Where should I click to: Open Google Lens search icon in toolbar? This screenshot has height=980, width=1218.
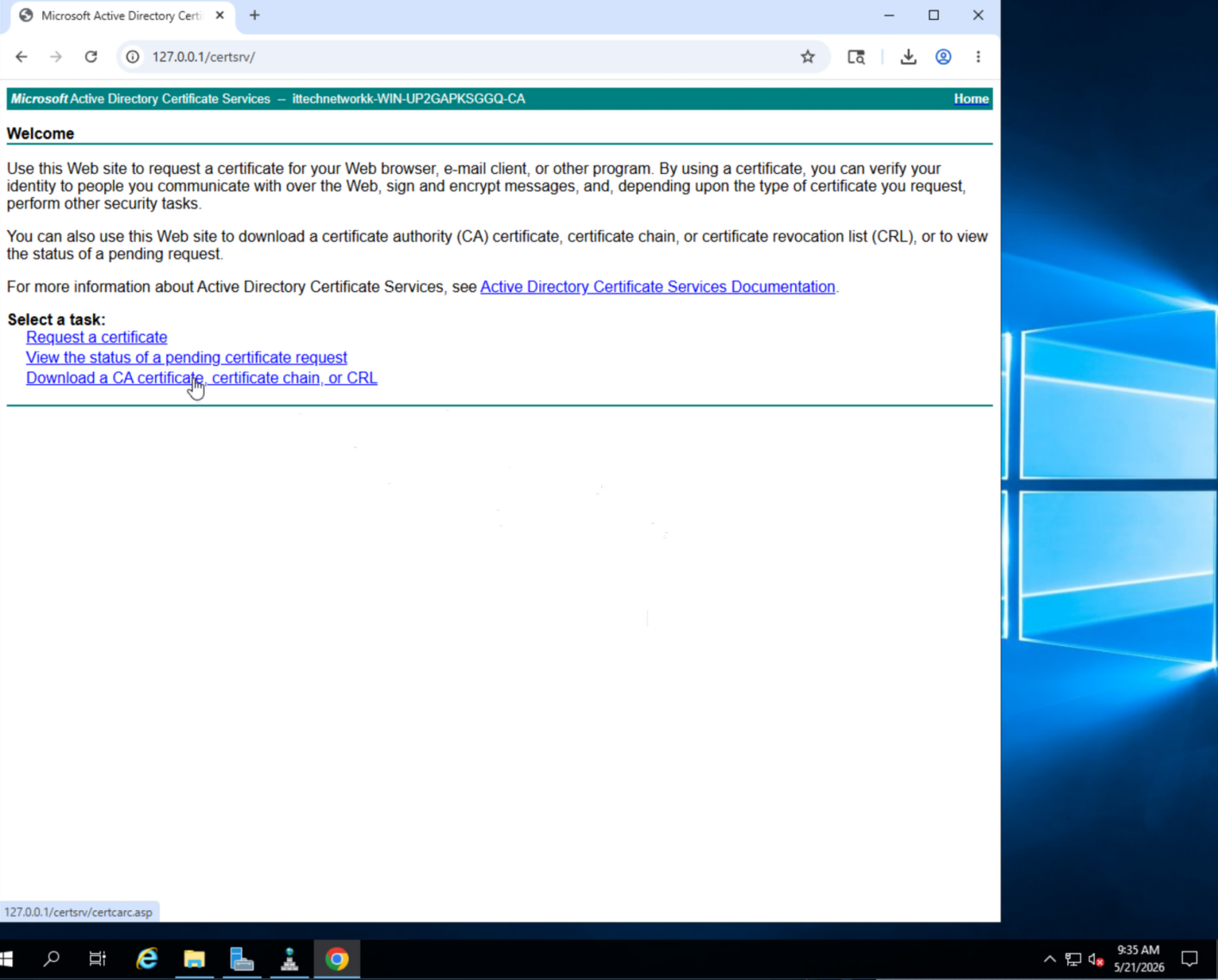(x=855, y=57)
